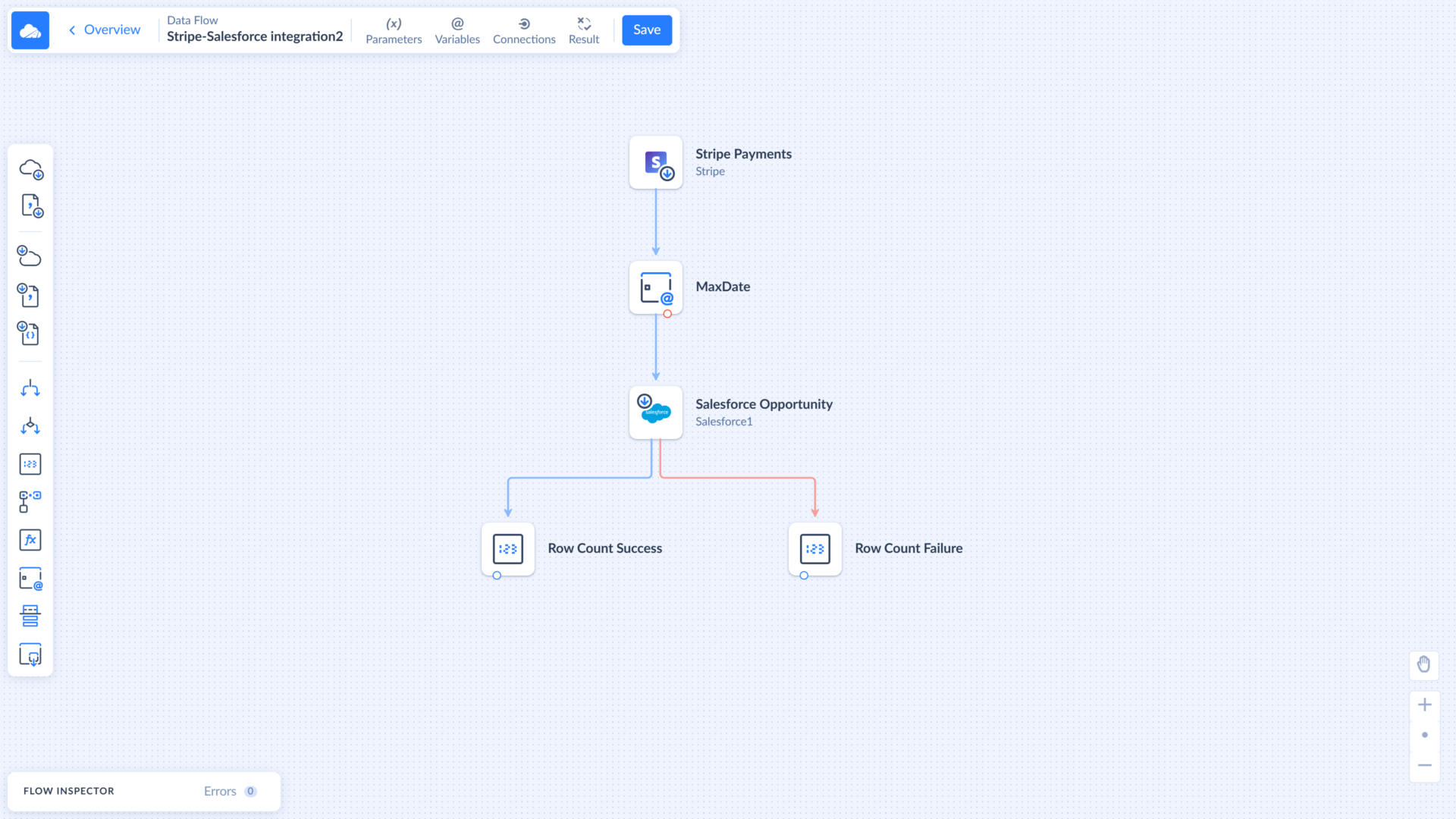Open the Parameters menu
1456x819 pixels.
pos(394,30)
